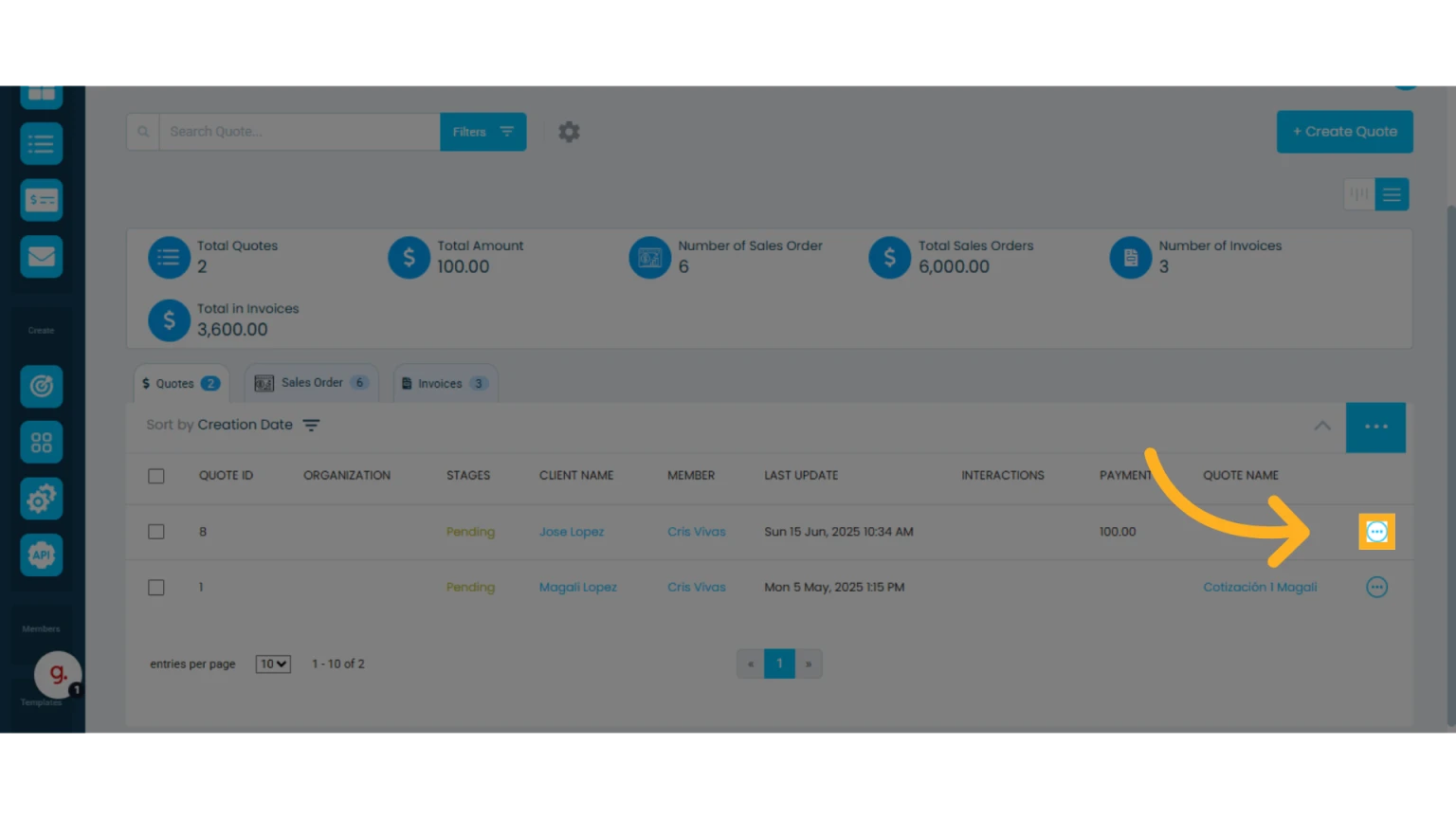Image resolution: width=1456 pixels, height=819 pixels.
Task: Open the quotes billing sidebar icon
Action: coord(41,200)
